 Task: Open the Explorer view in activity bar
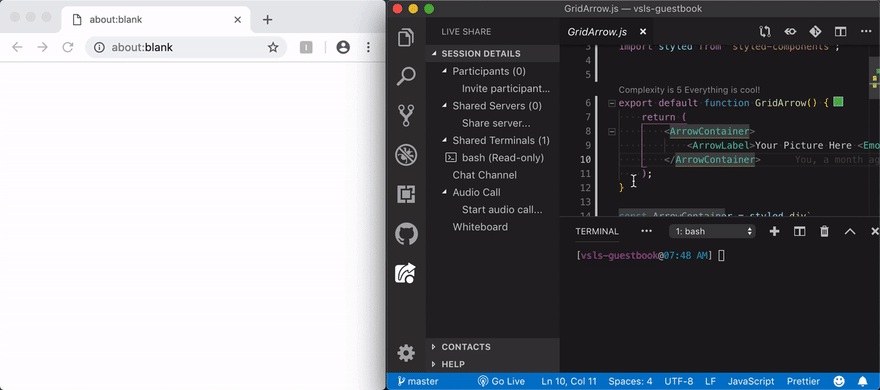tap(406, 38)
